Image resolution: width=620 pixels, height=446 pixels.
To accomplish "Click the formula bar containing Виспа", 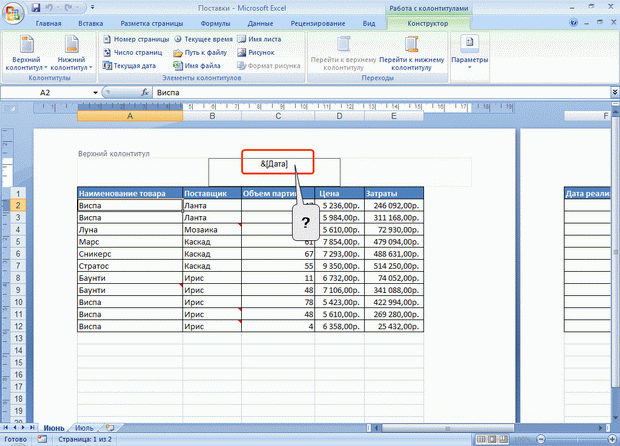I will (x=382, y=93).
